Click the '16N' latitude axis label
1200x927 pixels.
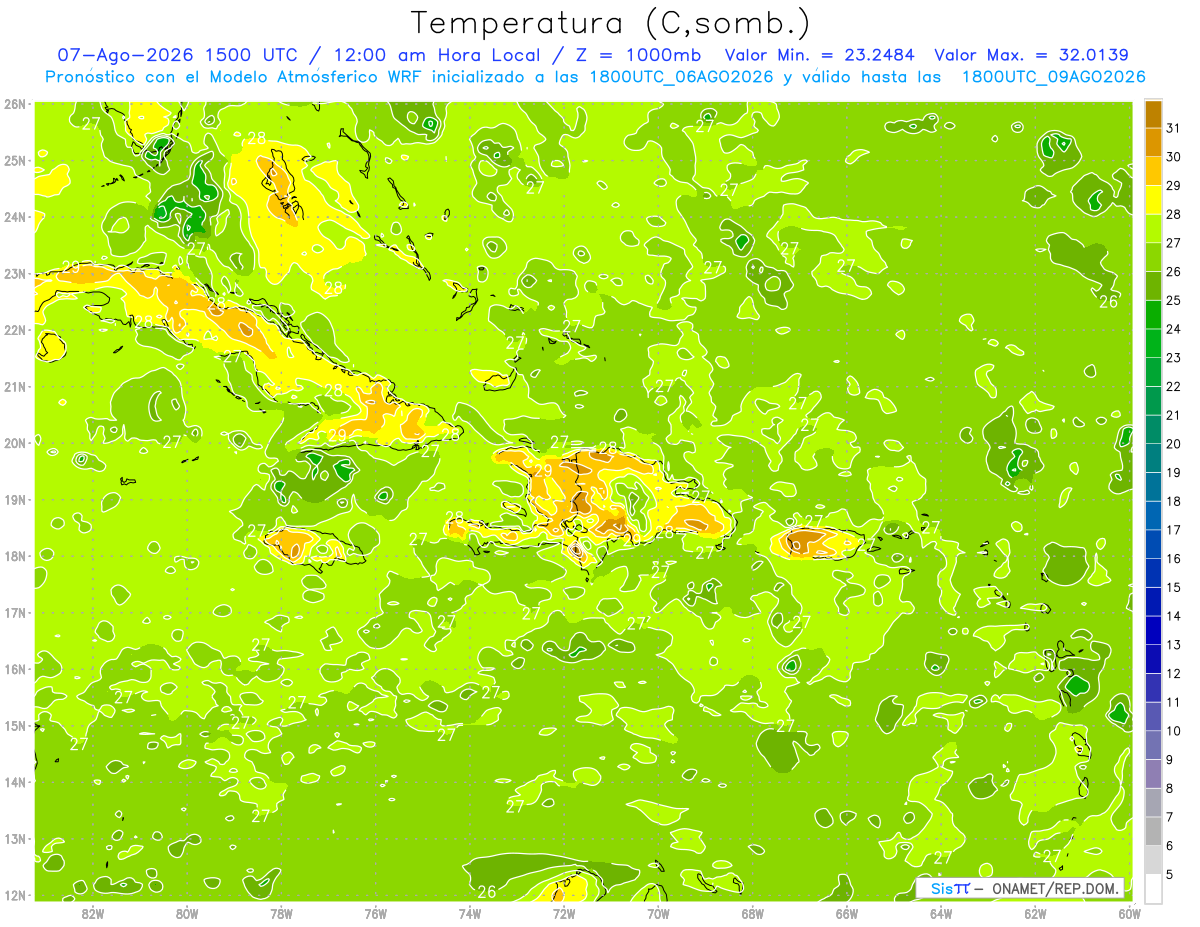point(15,669)
